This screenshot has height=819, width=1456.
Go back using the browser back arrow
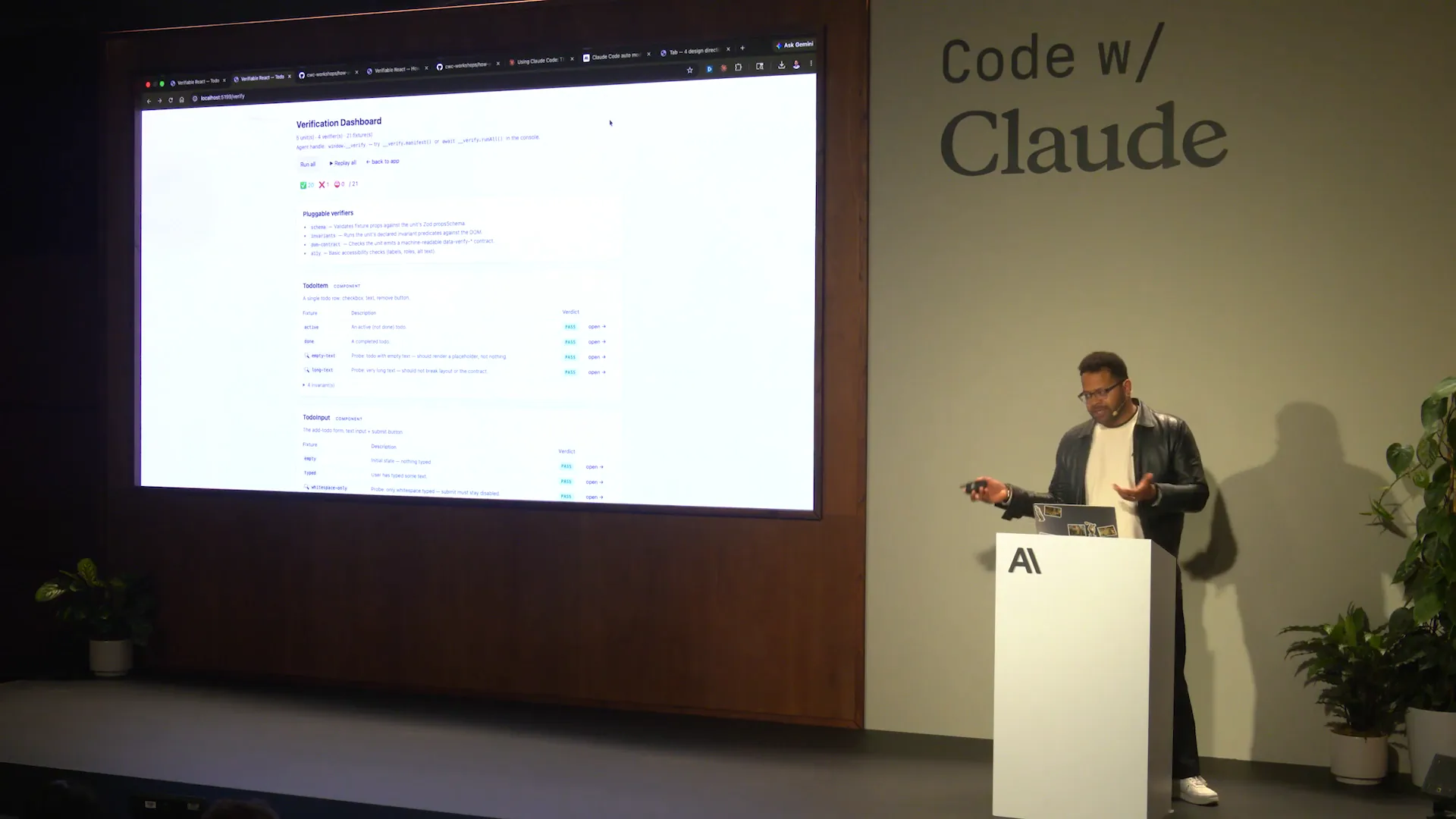(x=149, y=101)
